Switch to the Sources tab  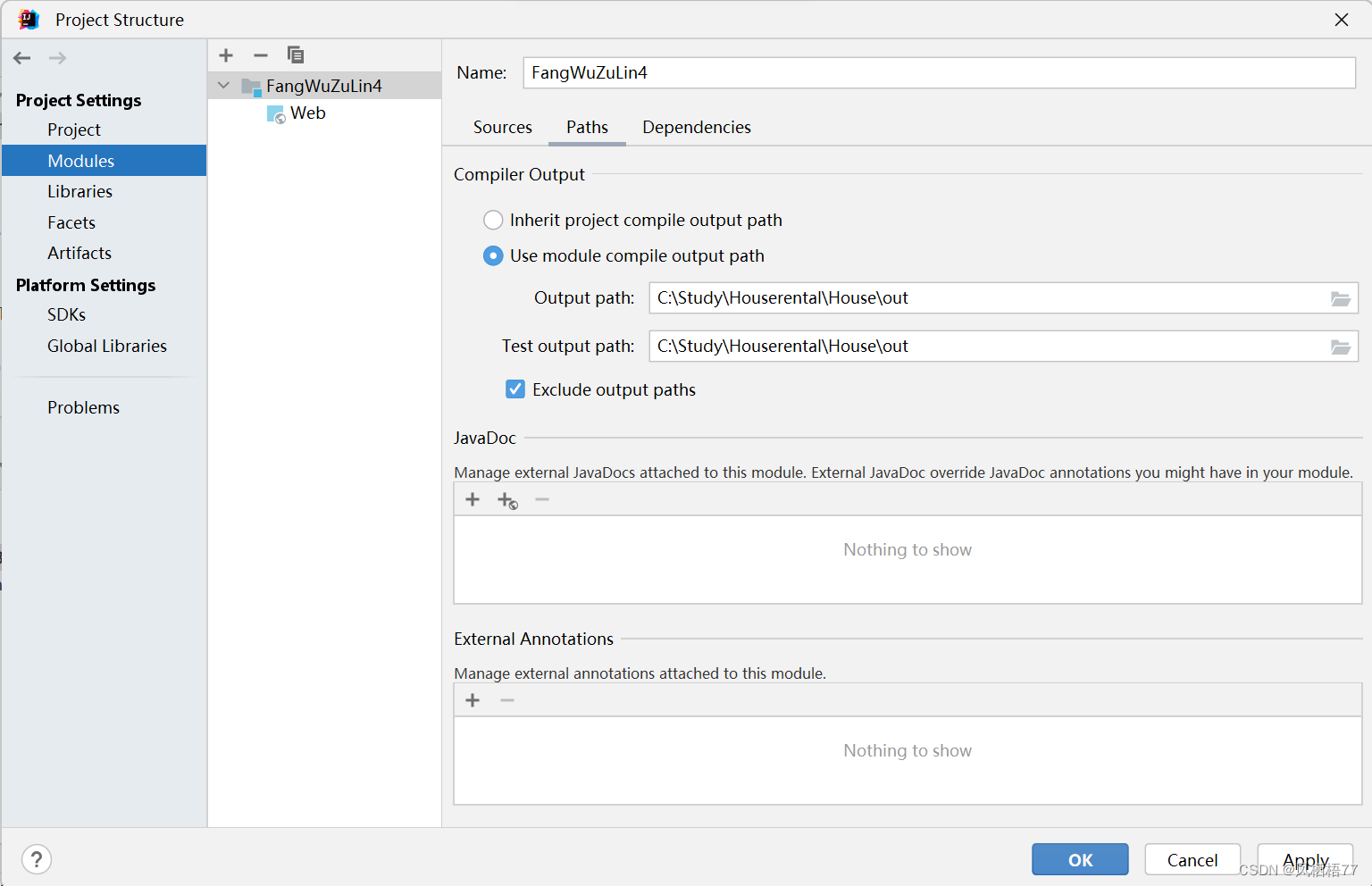(502, 127)
